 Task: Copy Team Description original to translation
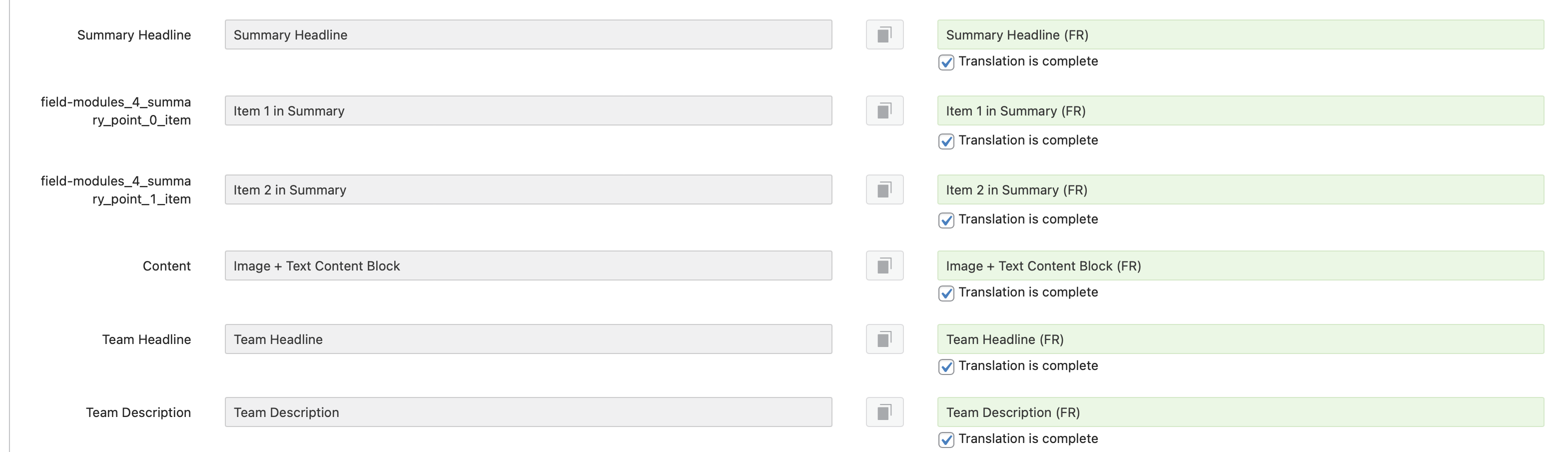[x=884, y=412]
